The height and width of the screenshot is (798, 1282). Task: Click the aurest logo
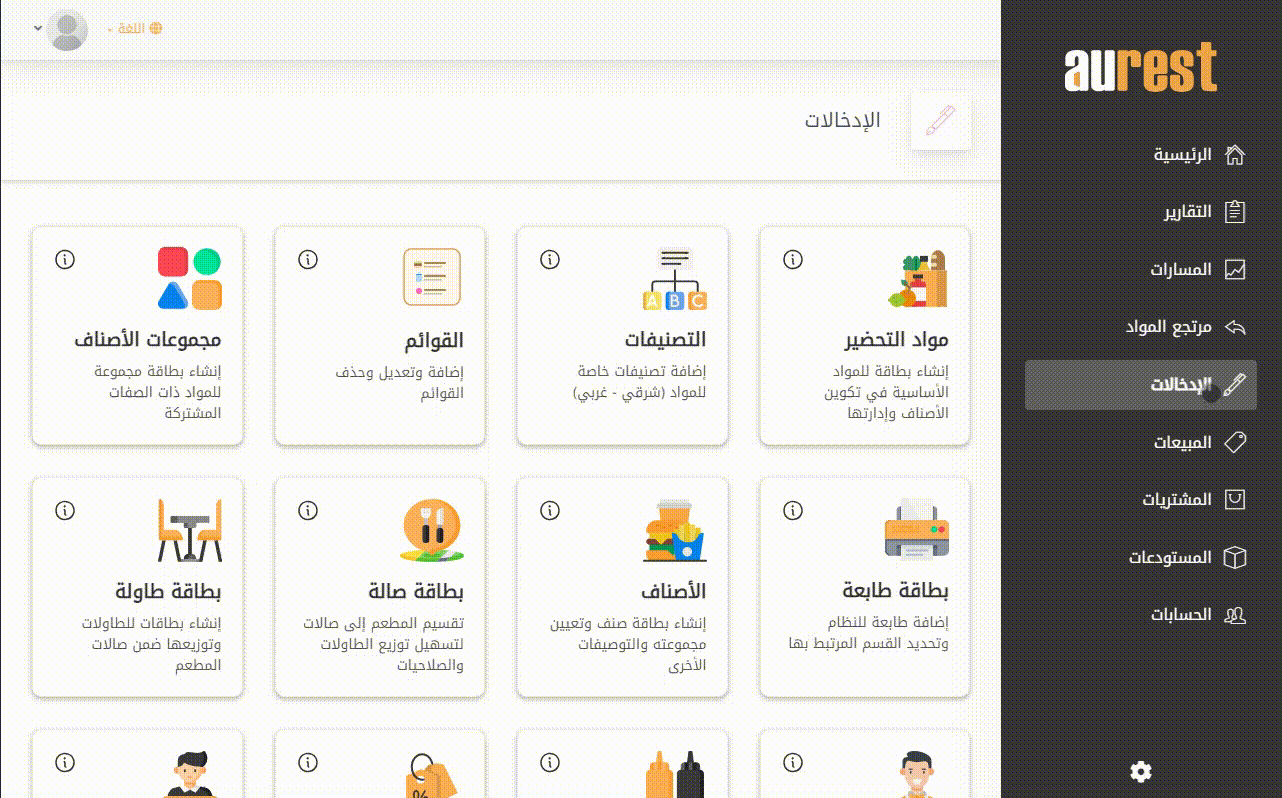tap(1140, 68)
